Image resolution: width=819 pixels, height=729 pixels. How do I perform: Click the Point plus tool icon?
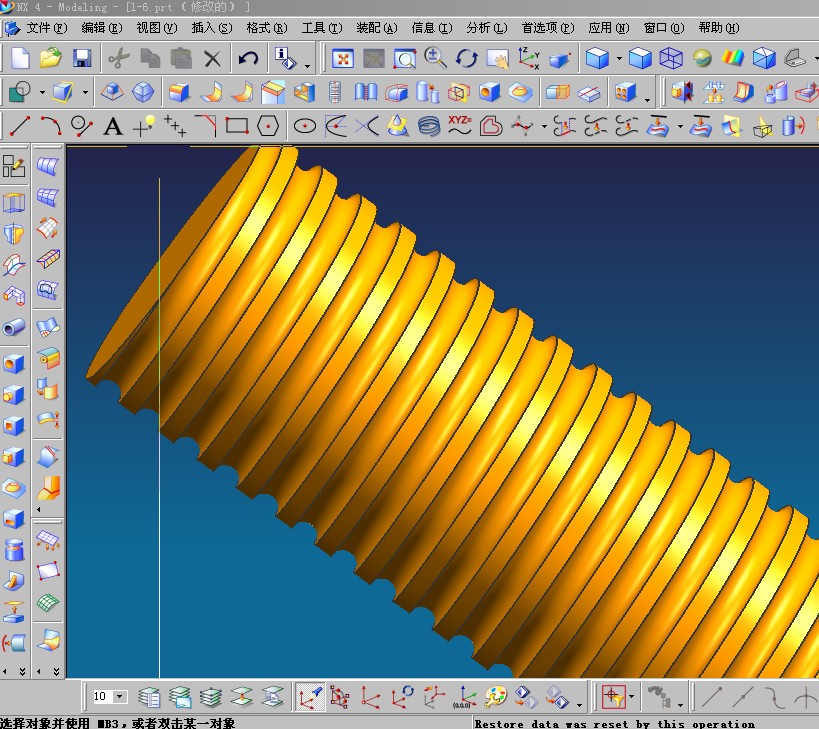[x=144, y=126]
